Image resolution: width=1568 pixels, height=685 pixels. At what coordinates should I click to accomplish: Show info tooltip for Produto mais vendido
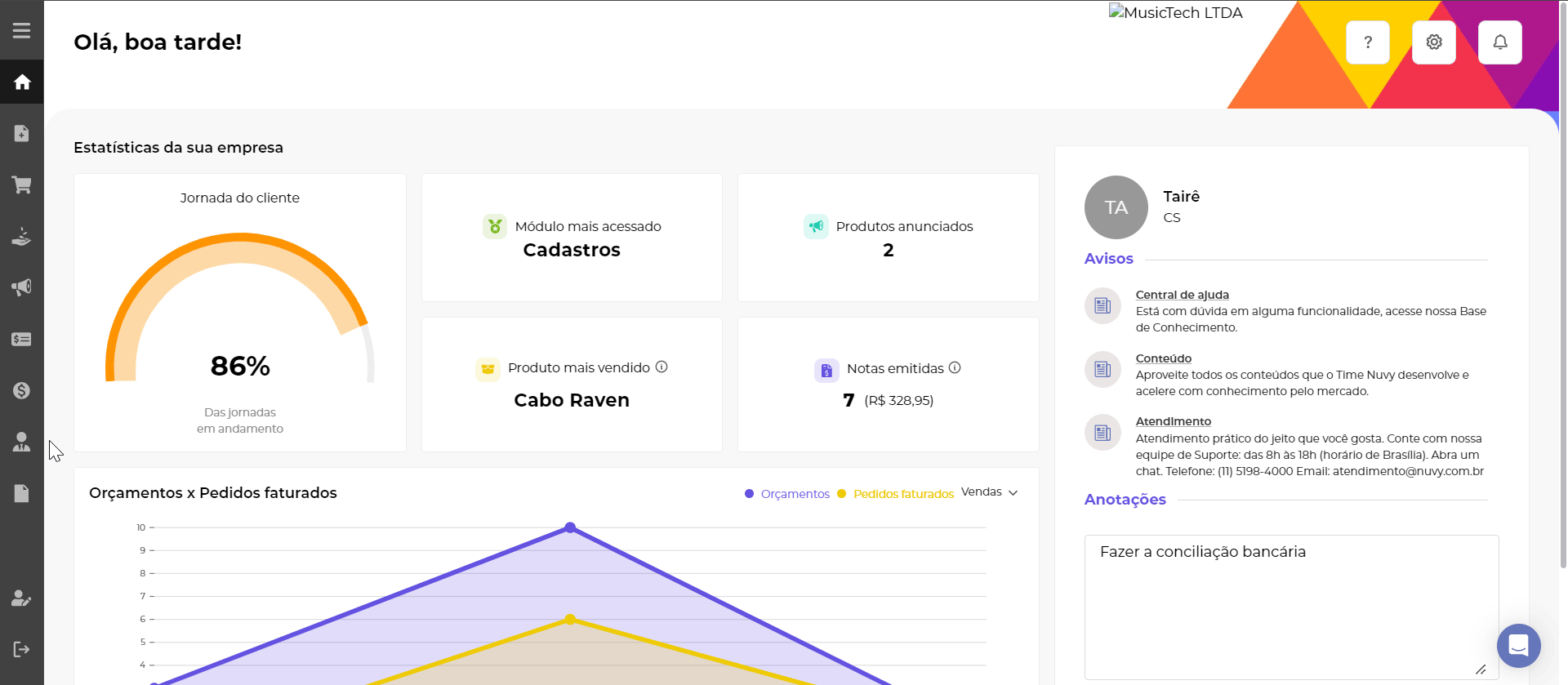click(x=661, y=367)
